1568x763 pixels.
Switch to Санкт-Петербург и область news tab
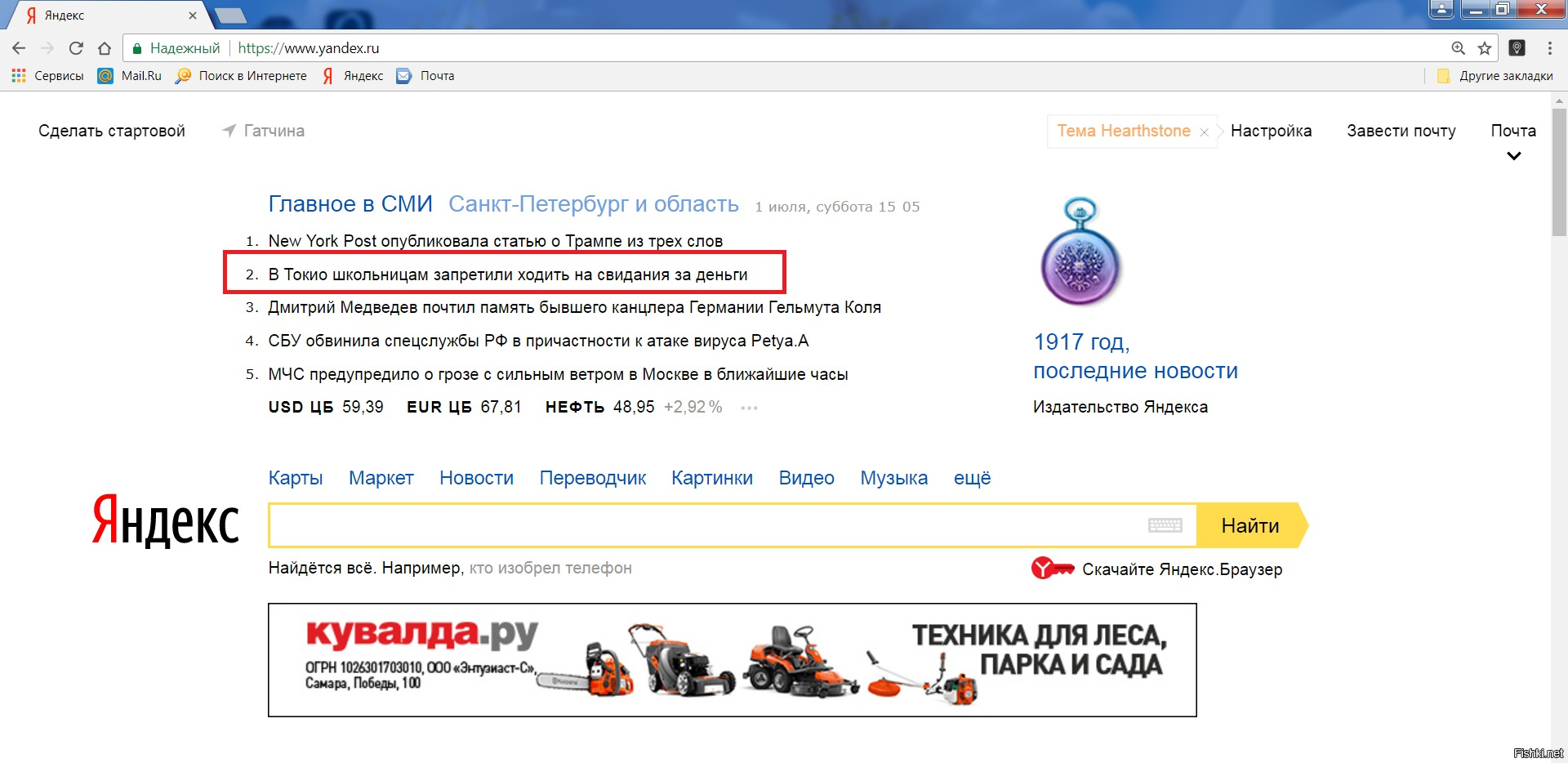pos(594,203)
